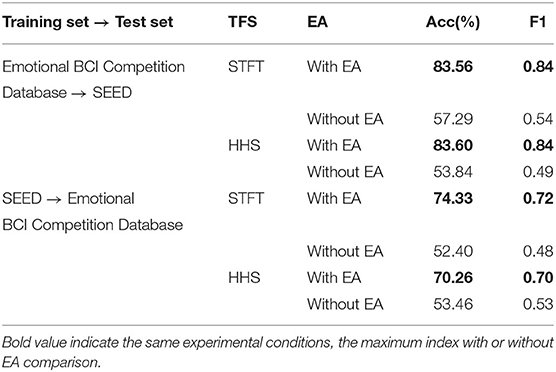Click the F1 score 0.53
This screenshot has height=372, width=556.
(x=538, y=304)
